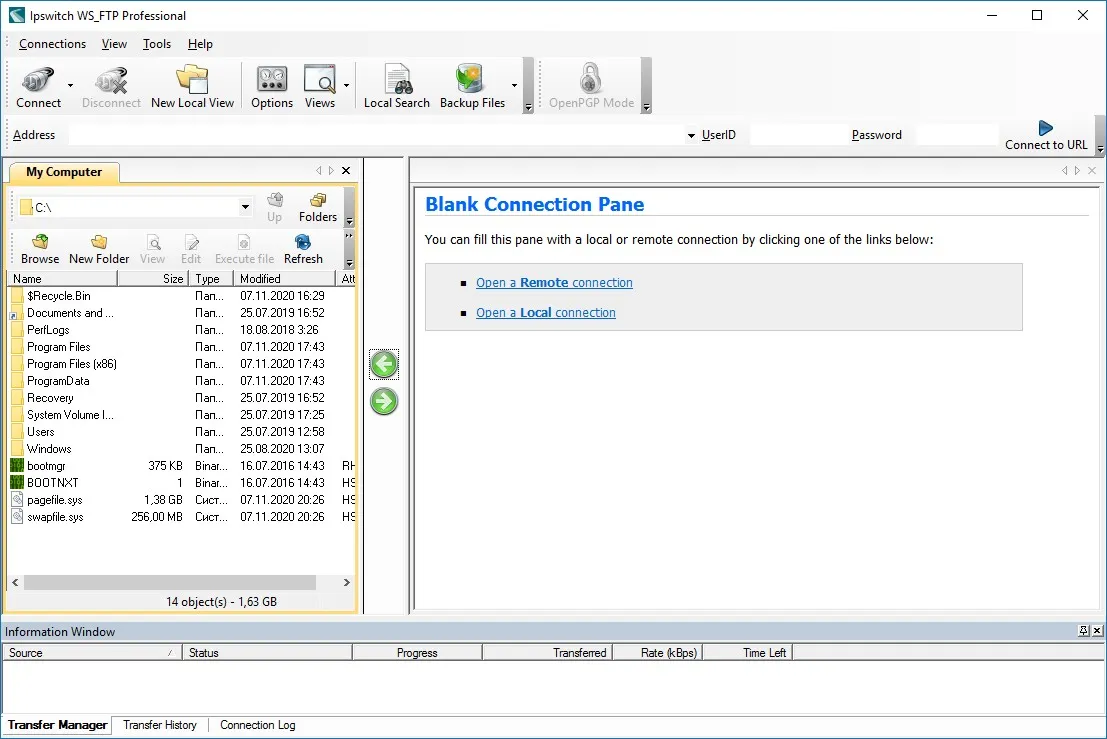
Task: Create a New Folder in local pane
Action: (99, 250)
